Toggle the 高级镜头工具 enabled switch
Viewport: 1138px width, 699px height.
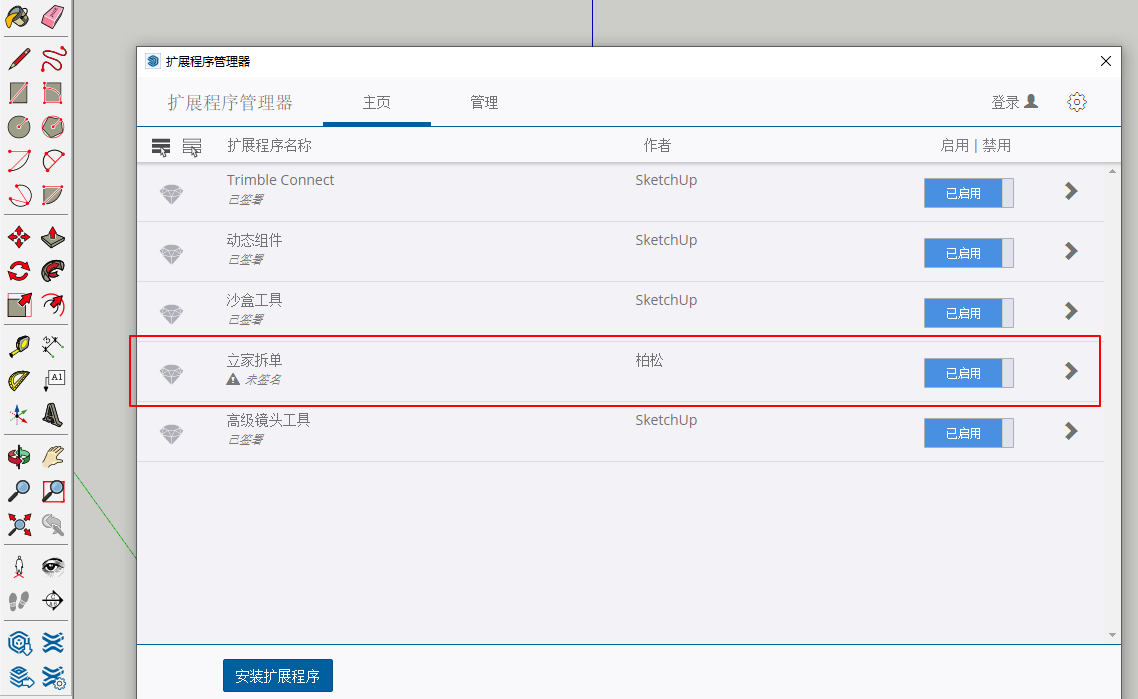pyautogui.click(x=968, y=433)
